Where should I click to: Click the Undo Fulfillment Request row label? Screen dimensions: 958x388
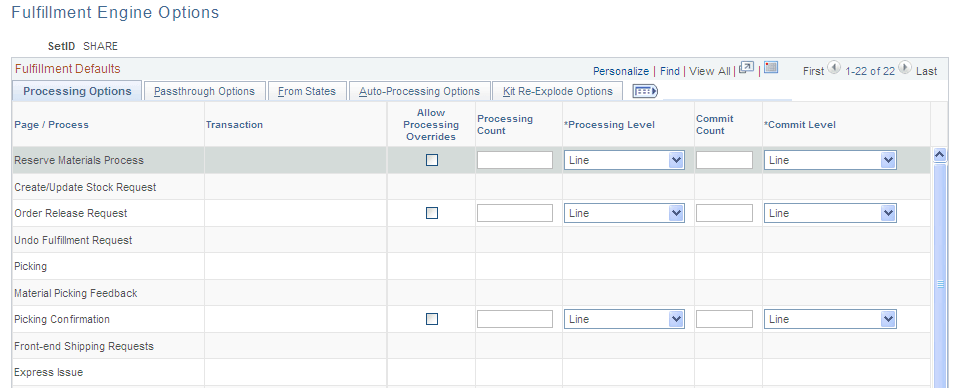pos(73,240)
